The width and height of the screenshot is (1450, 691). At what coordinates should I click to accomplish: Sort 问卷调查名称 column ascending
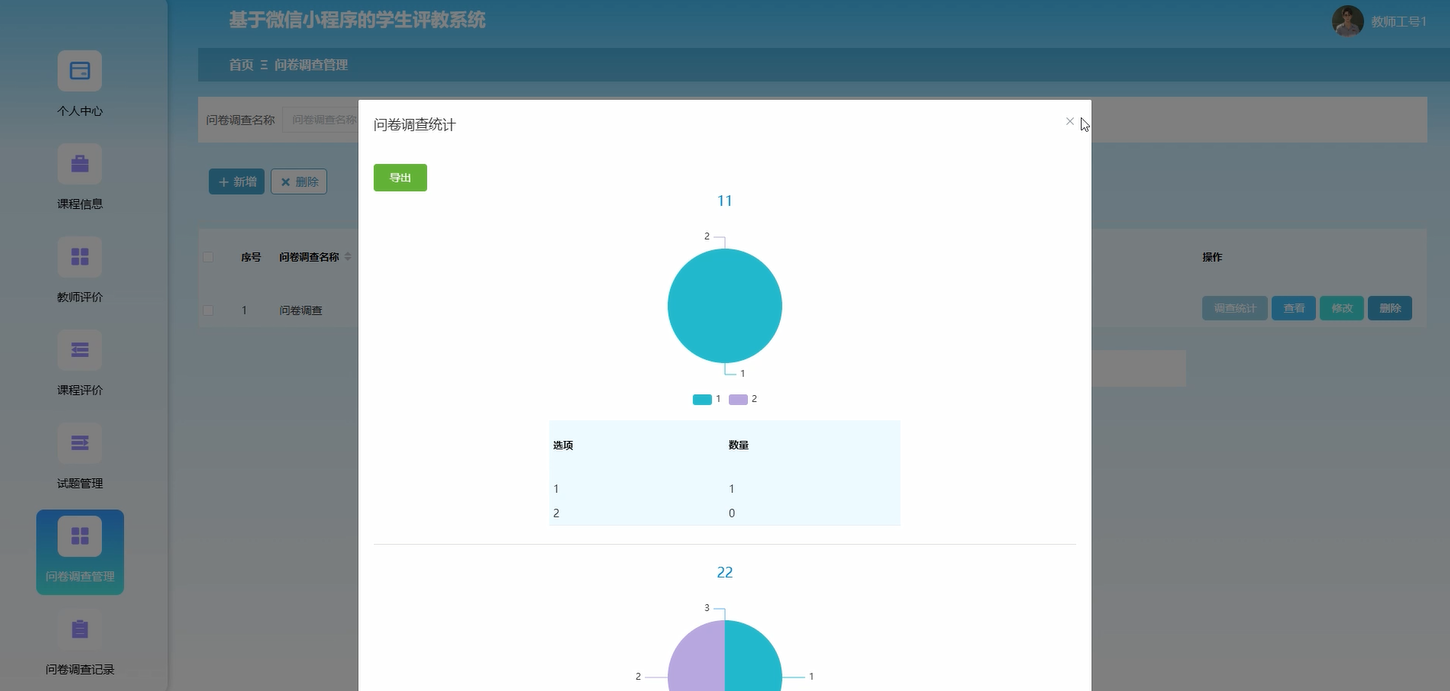(347, 253)
